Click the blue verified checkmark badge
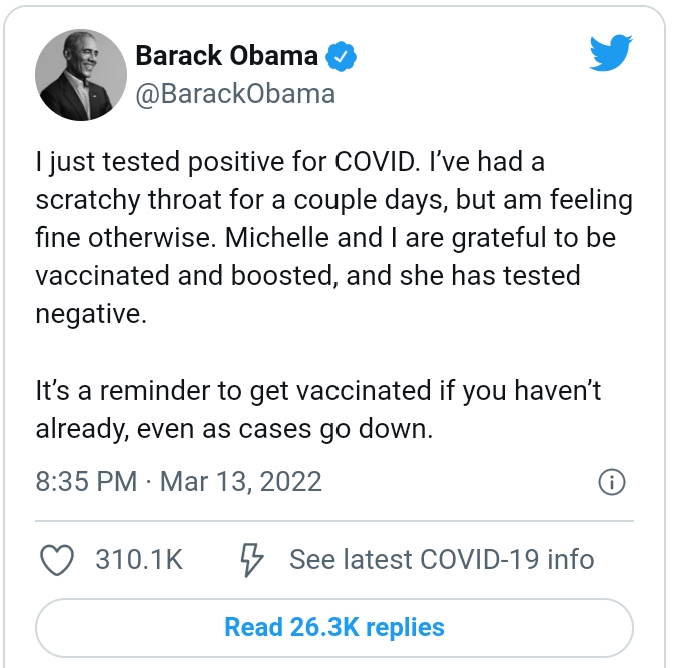674x668 pixels. click(340, 56)
